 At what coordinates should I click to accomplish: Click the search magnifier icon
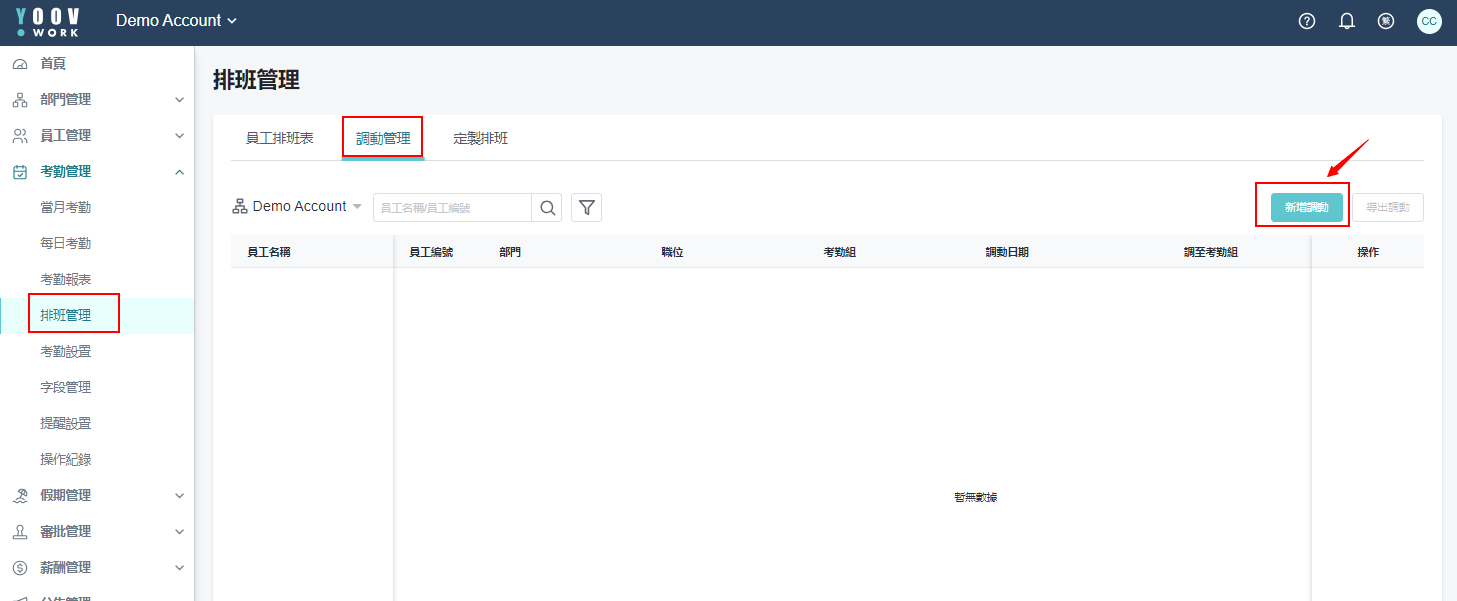[x=547, y=207]
